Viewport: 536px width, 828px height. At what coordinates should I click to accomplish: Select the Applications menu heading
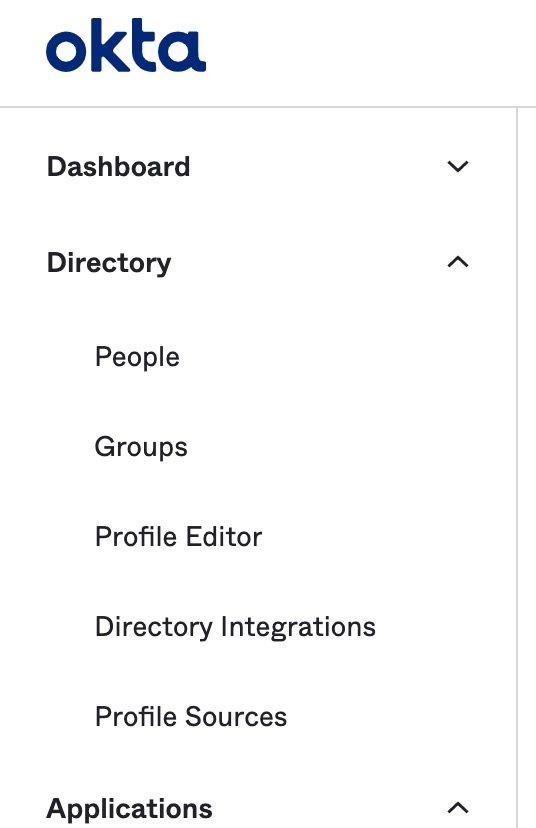pyautogui.click(x=129, y=809)
